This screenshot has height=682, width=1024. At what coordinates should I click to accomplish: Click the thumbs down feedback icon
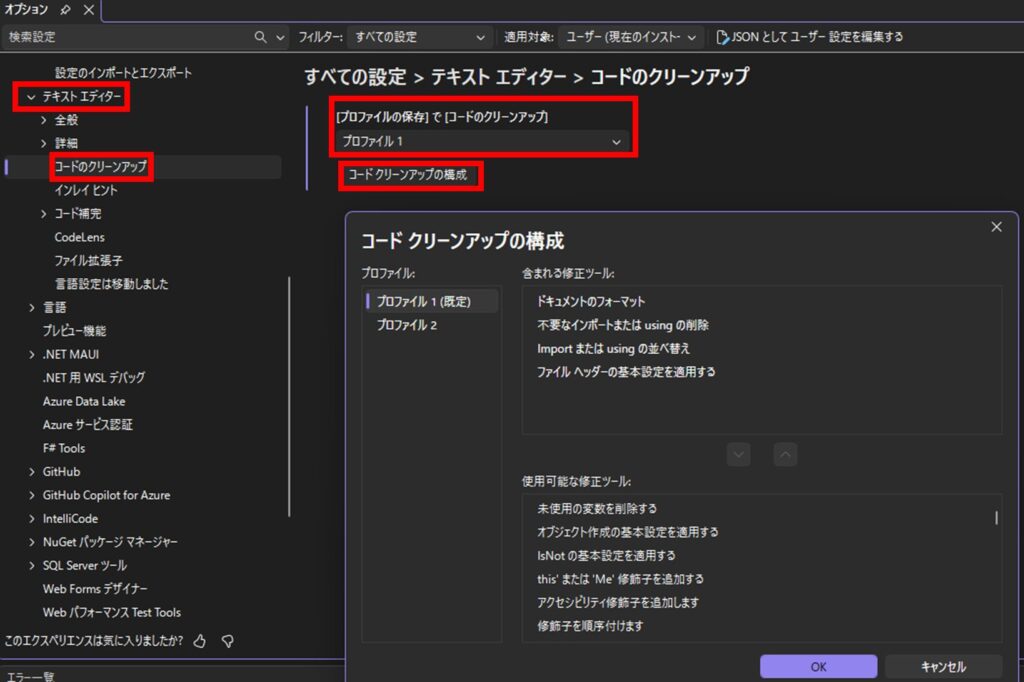pos(227,640)
